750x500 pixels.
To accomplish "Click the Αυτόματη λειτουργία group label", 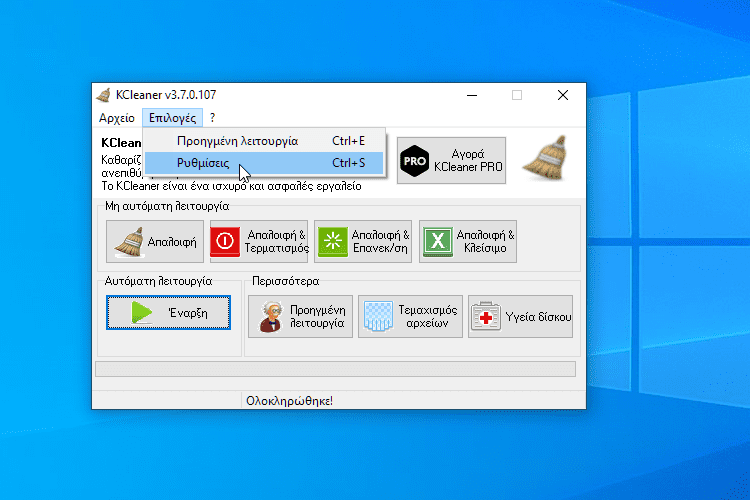I will point(158,281).
